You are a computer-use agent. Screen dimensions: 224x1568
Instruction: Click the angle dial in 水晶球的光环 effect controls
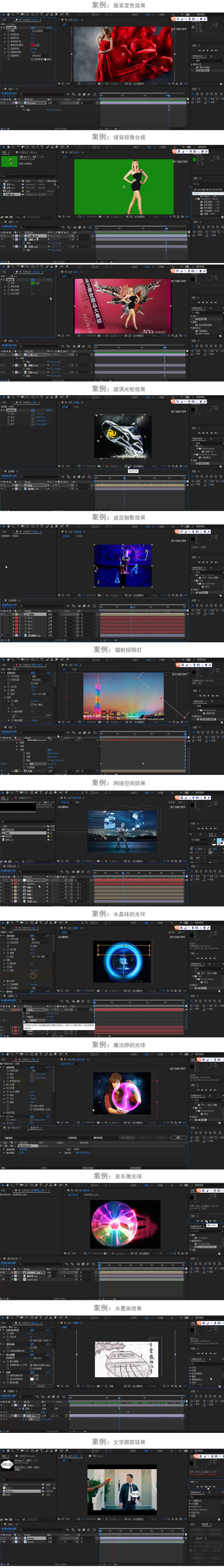(x=33, y=975)
